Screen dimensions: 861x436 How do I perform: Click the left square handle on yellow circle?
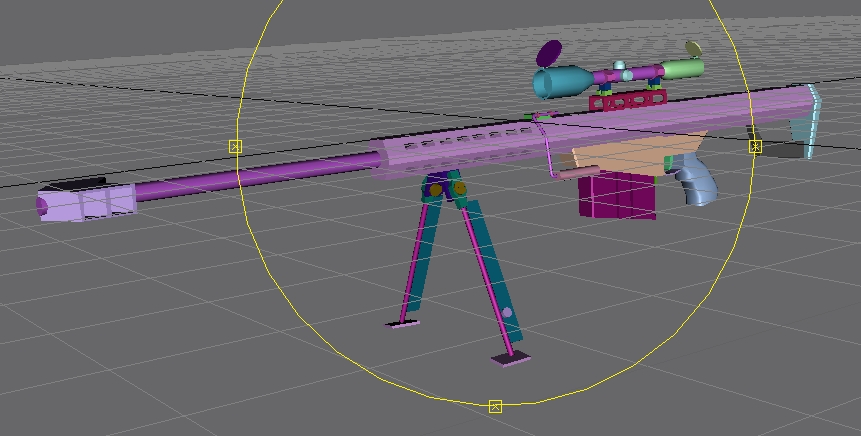[236, 146]
